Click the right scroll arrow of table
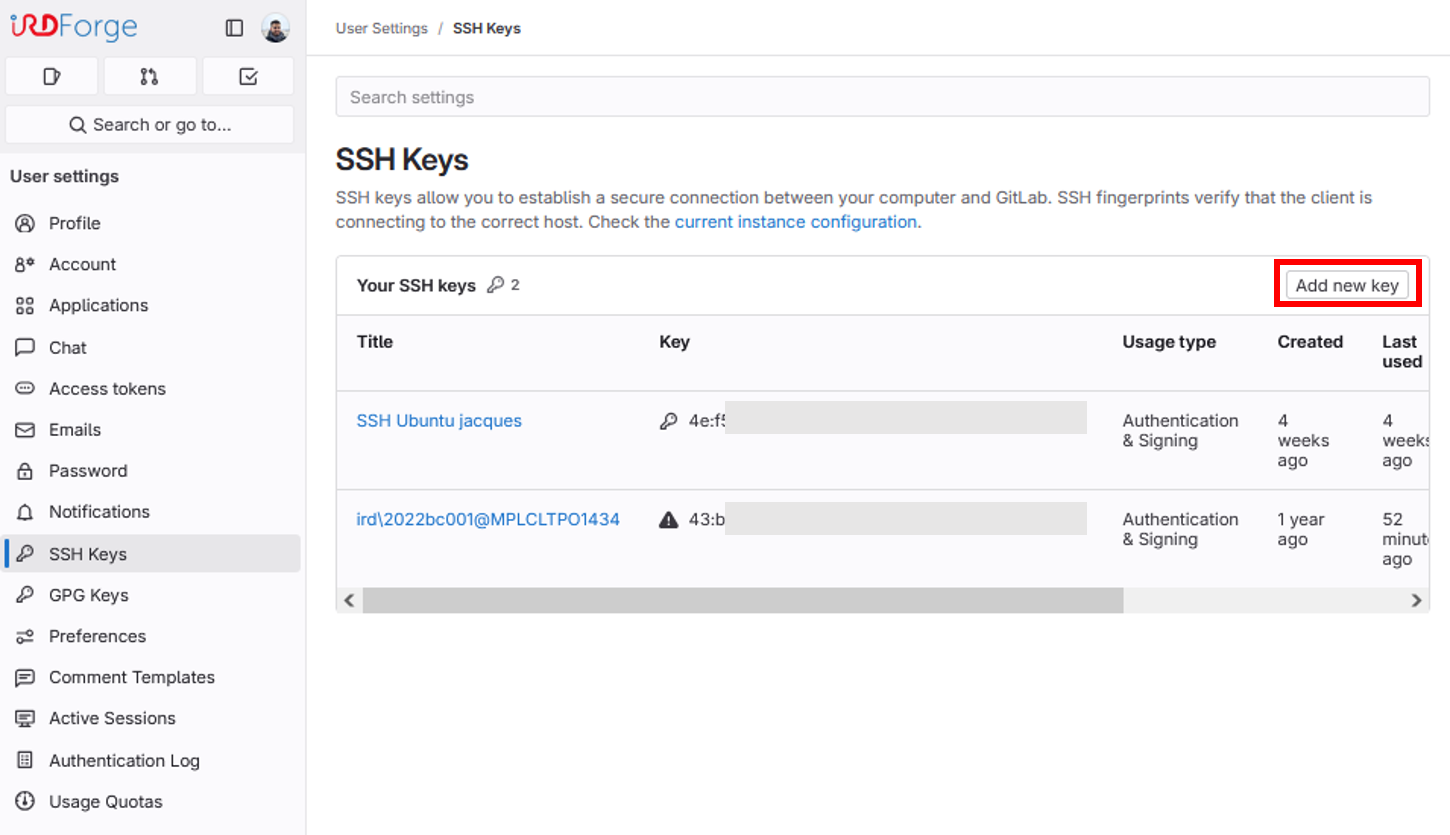The width and height of the screenshot is (1450, 835). (1416, 600)
